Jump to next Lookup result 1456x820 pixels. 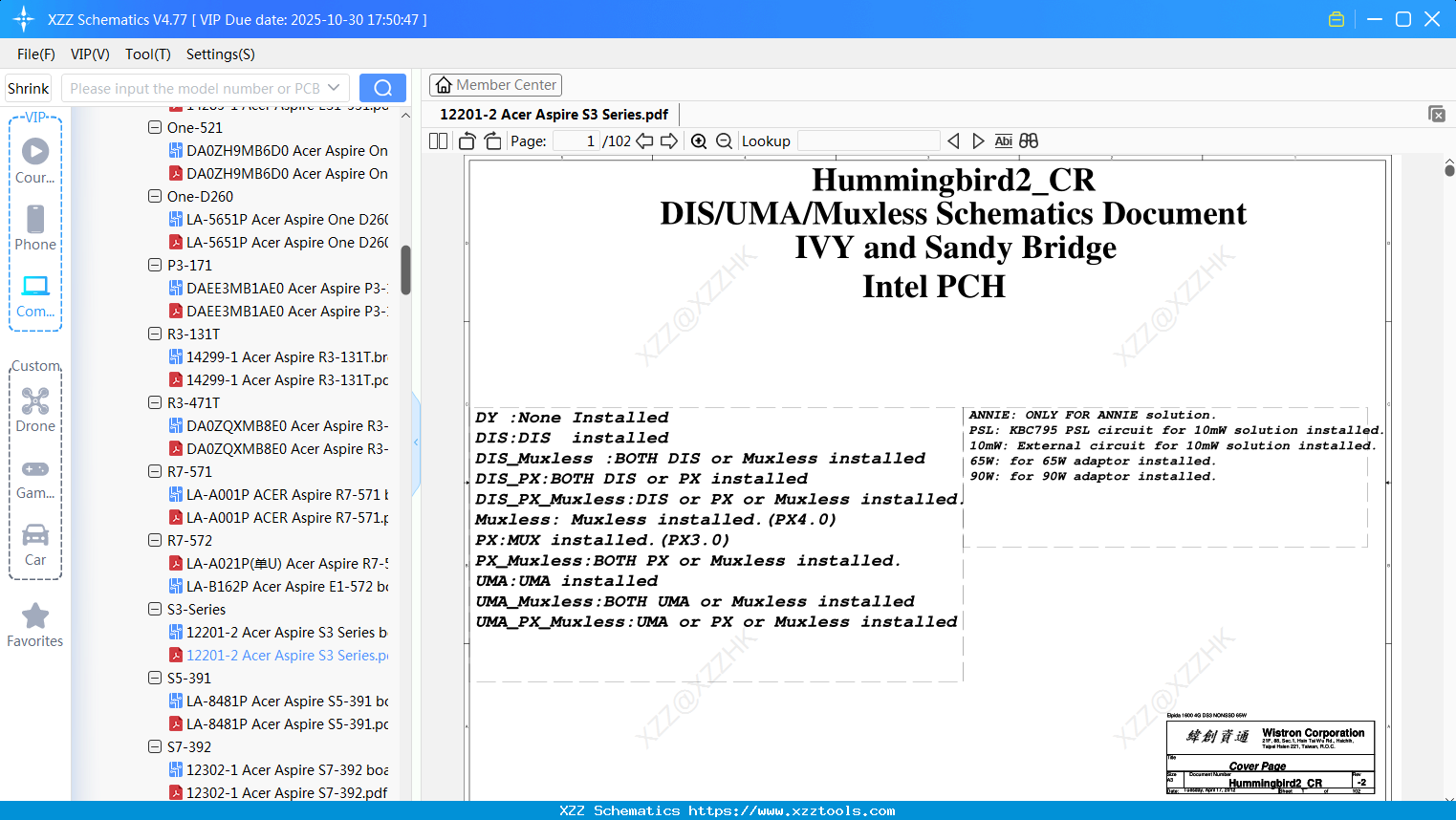(x=978, y=141)
